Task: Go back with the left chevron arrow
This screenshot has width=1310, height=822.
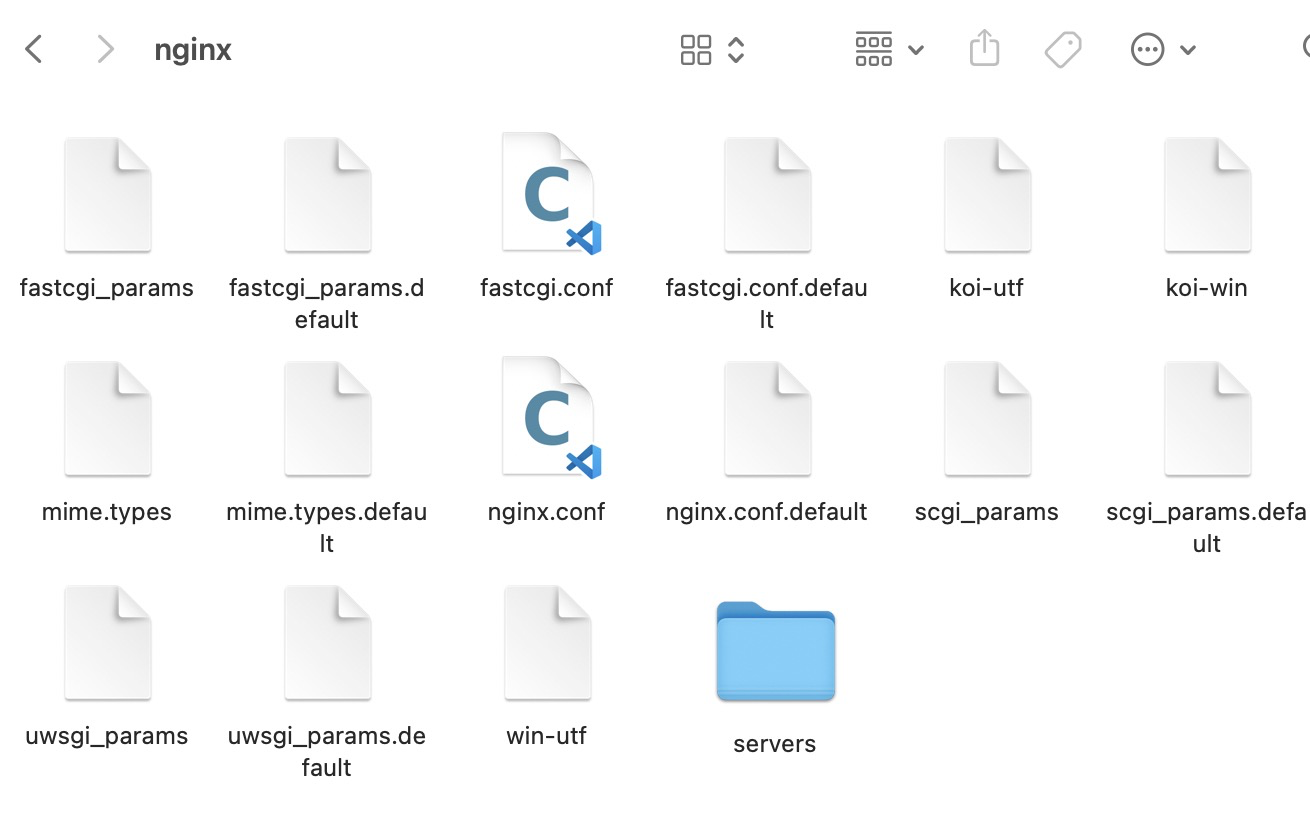Action: (34, 49)
